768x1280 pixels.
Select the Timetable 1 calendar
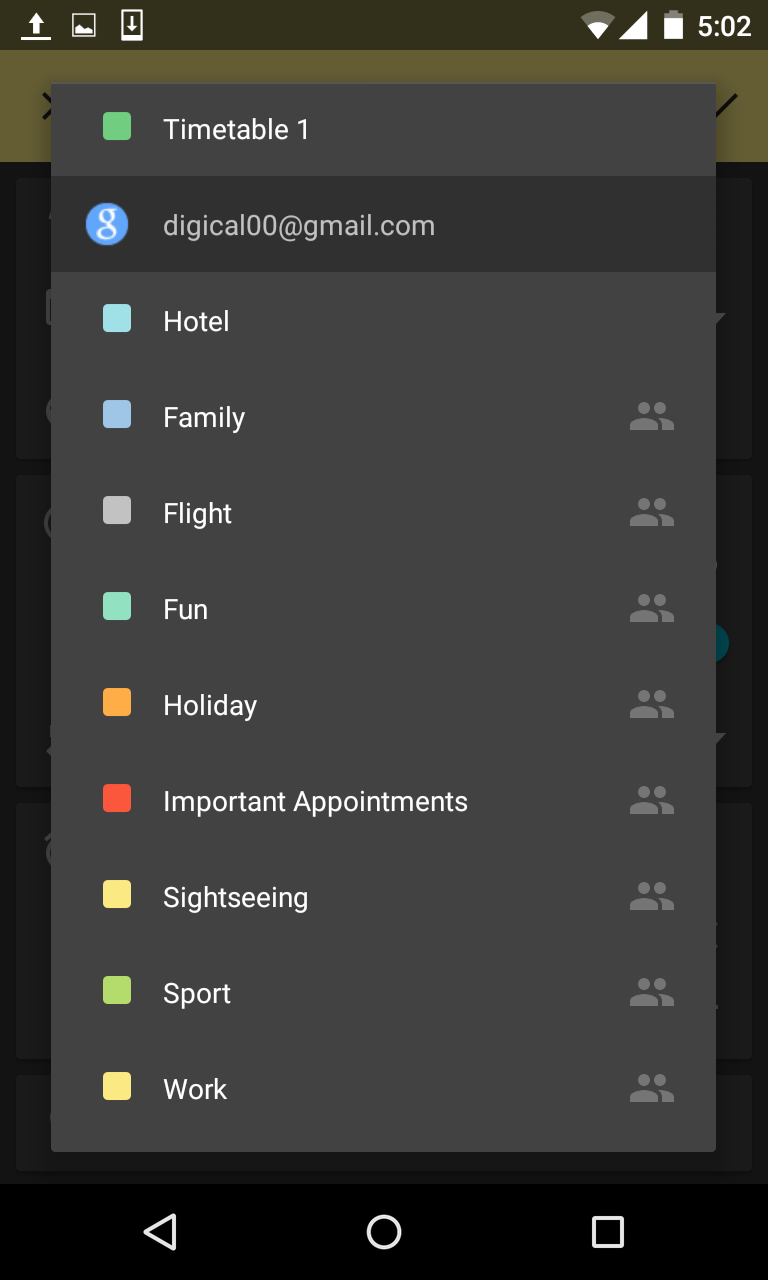click(x=236, y=130)
